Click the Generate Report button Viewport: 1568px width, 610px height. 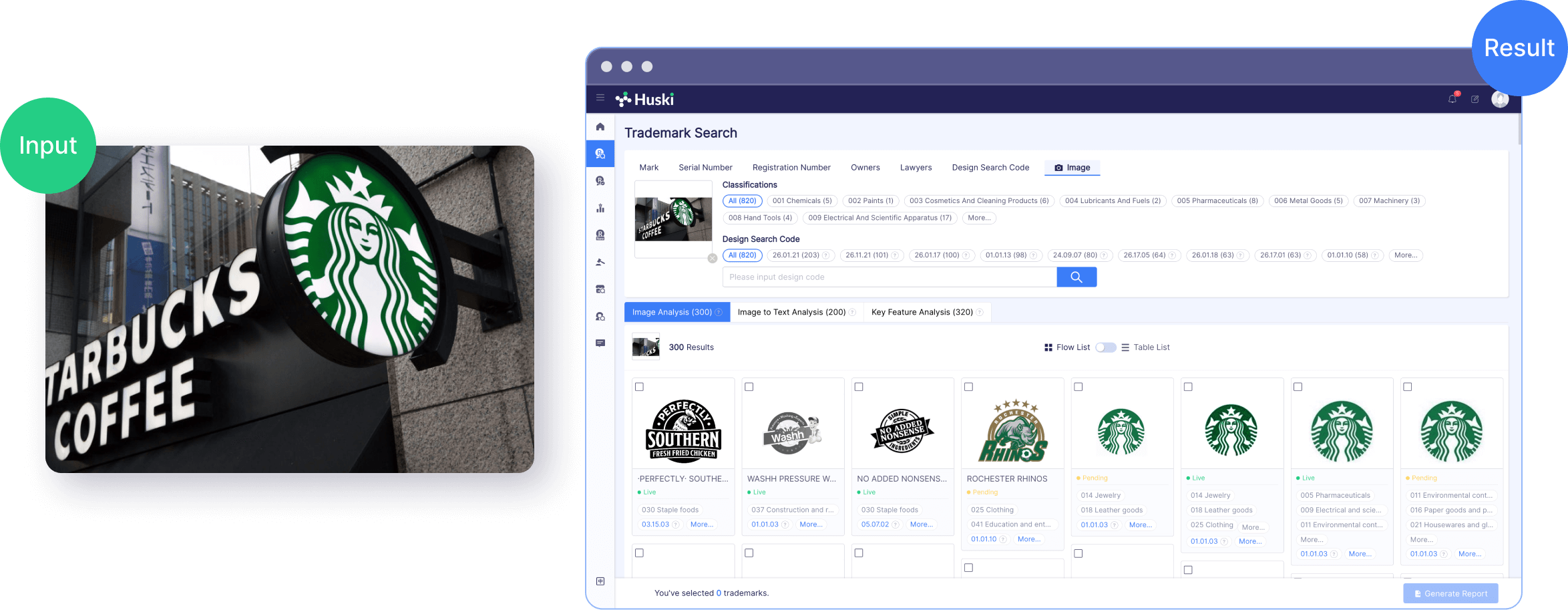[x=1450, y=593]
